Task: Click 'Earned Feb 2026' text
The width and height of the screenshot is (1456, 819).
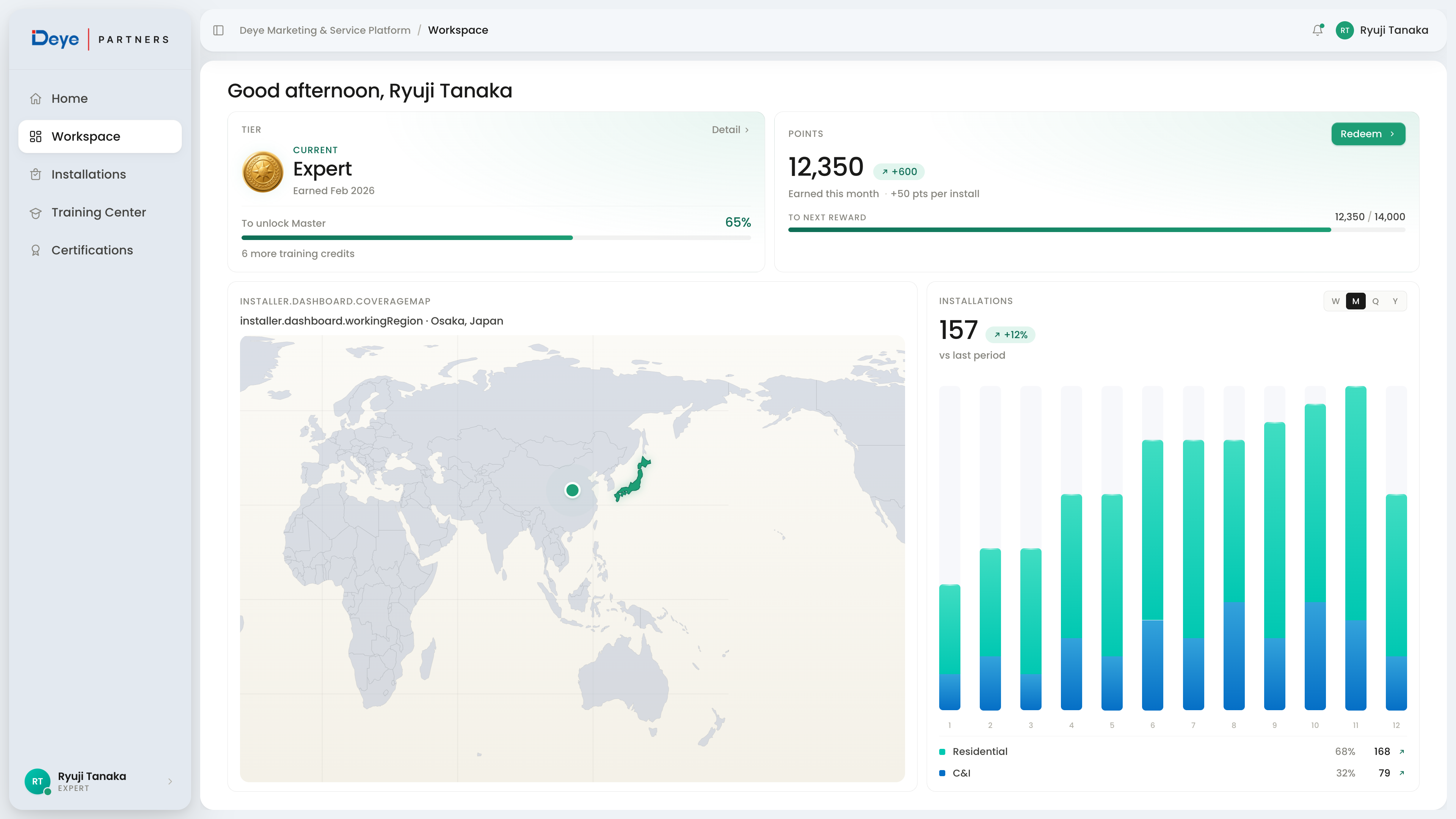Action: coord(334,191)
